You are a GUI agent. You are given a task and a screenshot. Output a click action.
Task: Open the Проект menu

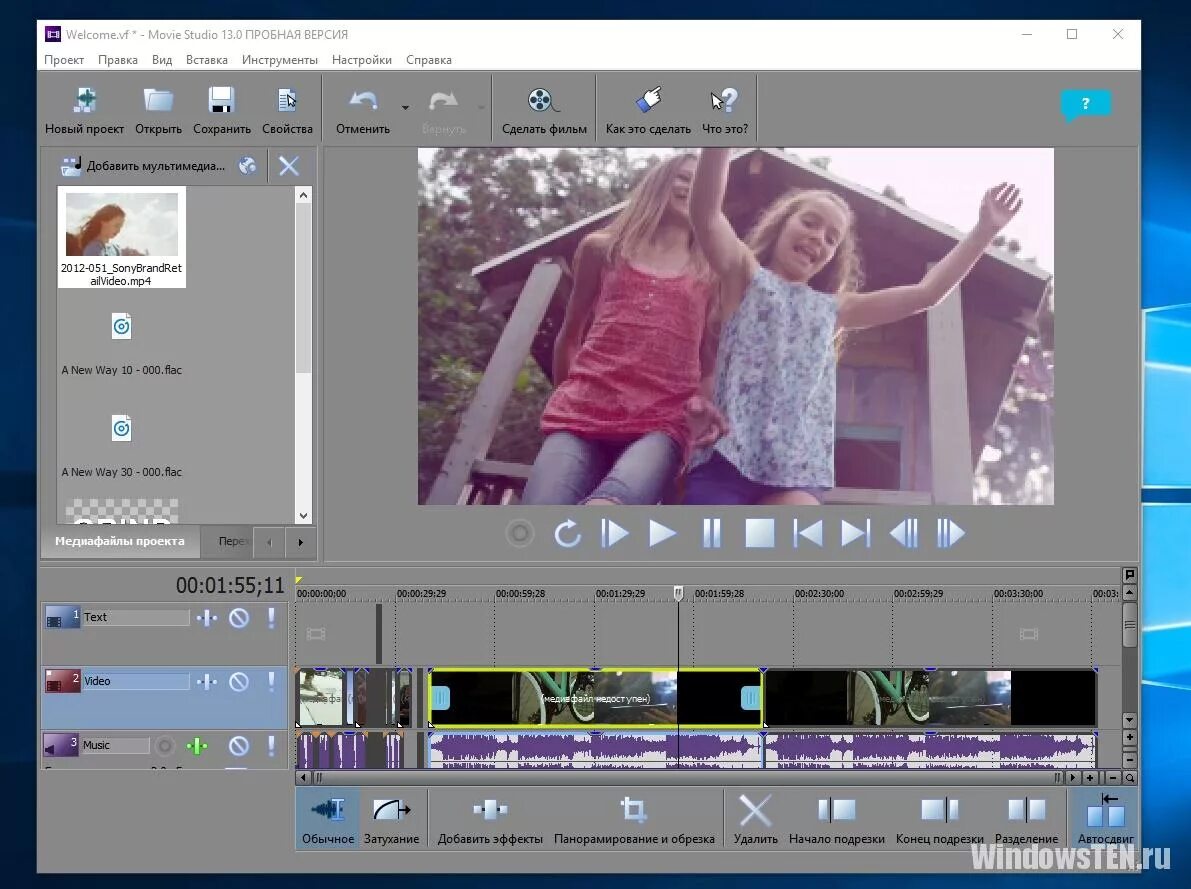(x=64, y=60)
